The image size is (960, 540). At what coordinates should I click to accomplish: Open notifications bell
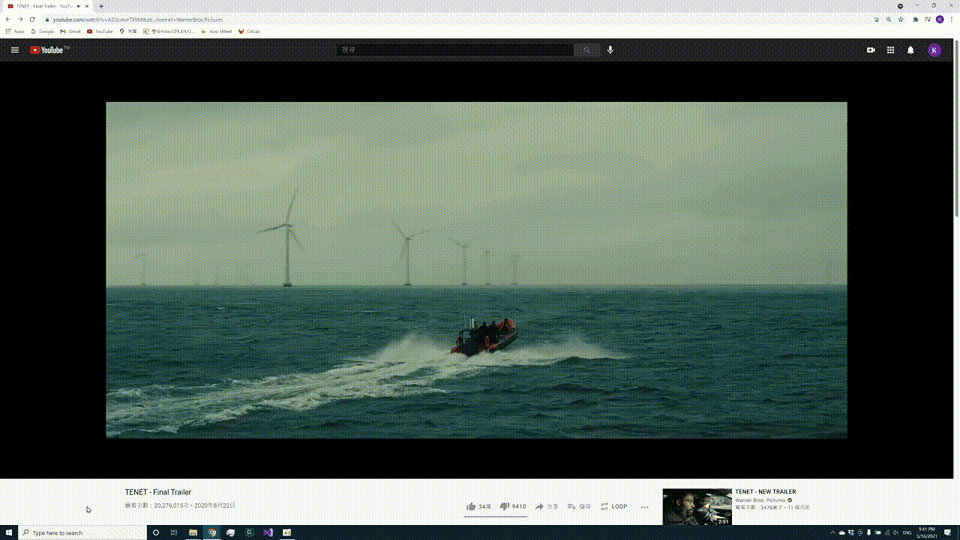point(910,50)
